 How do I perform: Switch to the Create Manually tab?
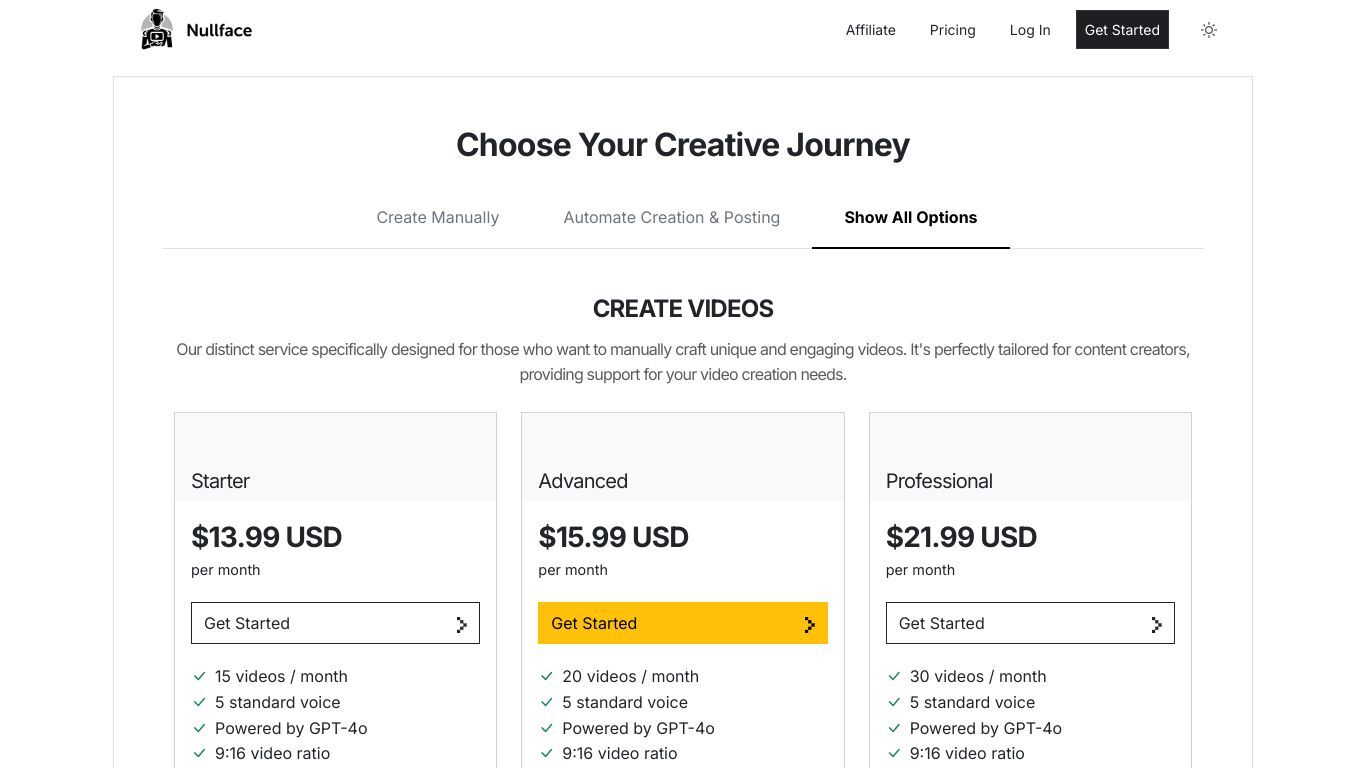[x=437, y=217]
